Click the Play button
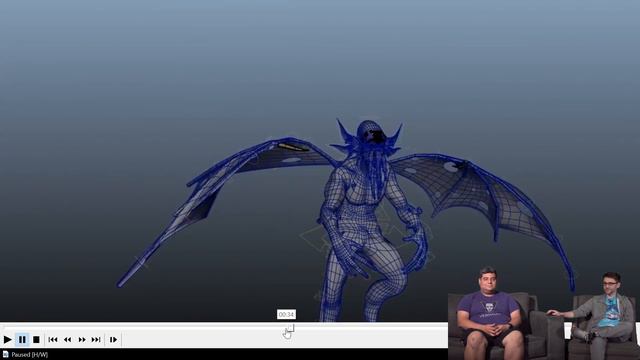The width and height of the screenshot is (640, 360). [7, 339]
